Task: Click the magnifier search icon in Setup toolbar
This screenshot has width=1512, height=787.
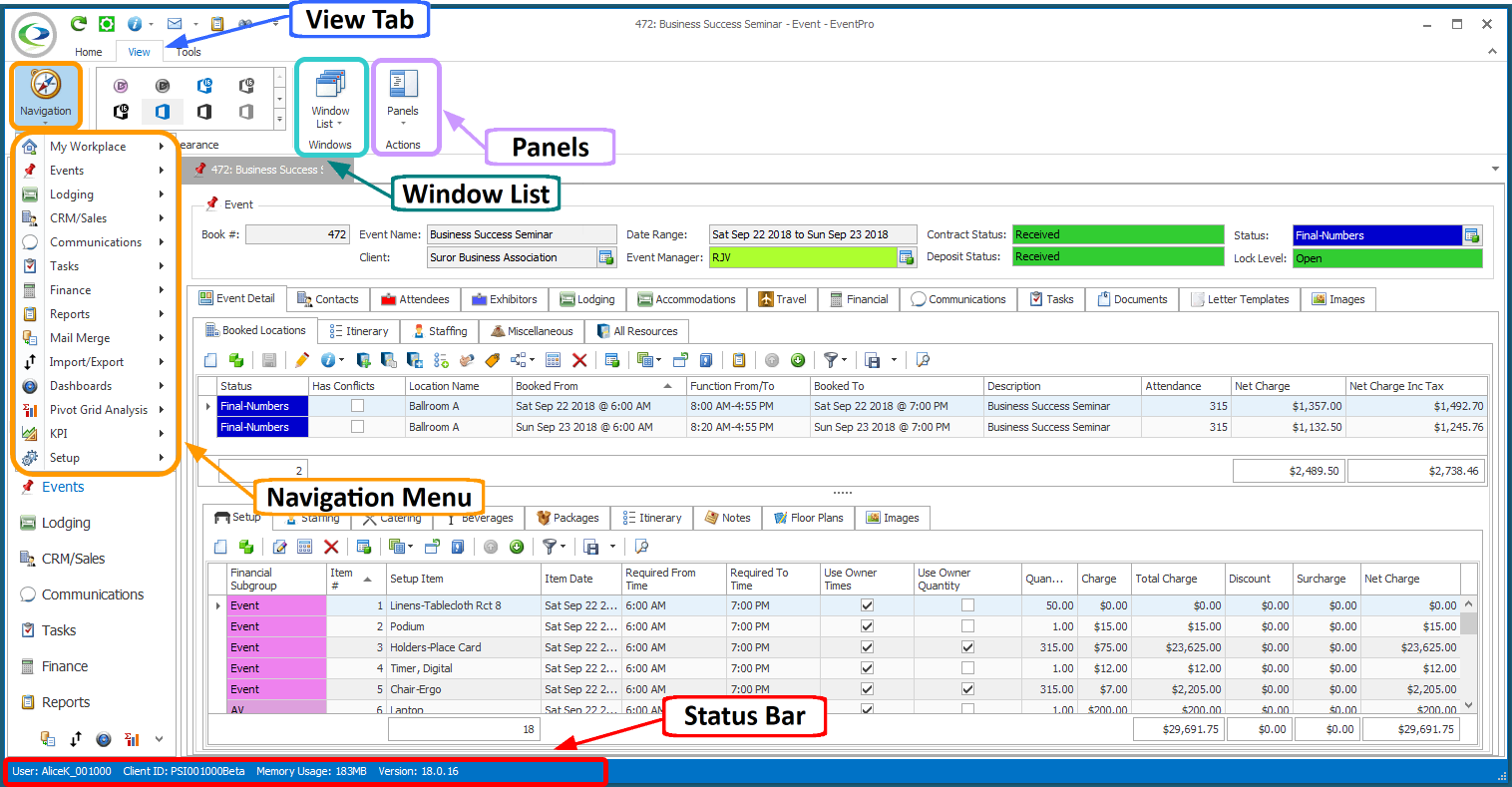Action: click(641, 547)
